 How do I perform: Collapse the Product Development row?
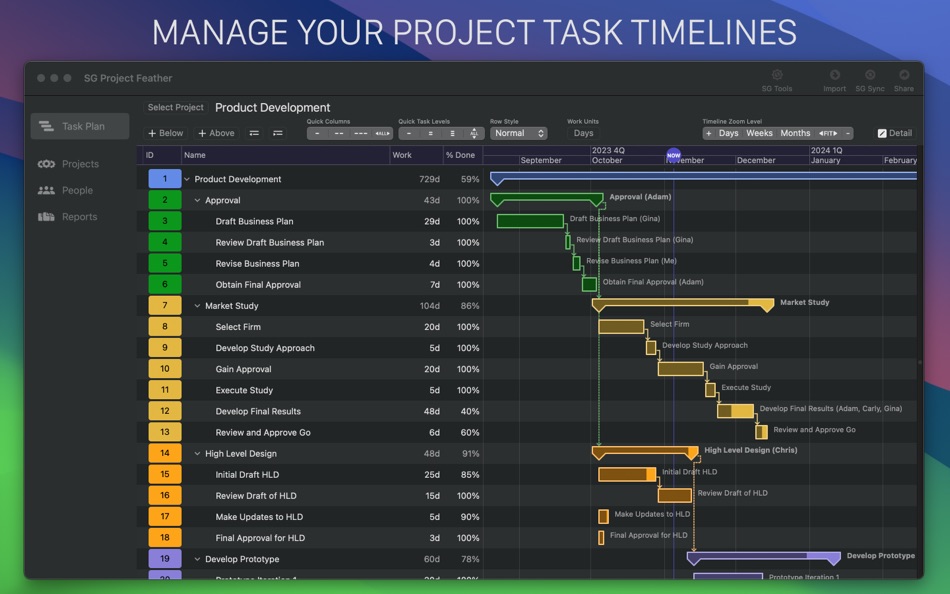click(187, 179)
